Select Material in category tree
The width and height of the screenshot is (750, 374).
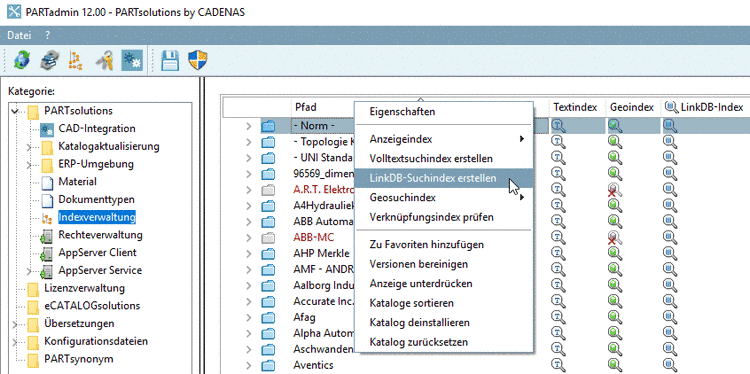[x=77, y=182]
